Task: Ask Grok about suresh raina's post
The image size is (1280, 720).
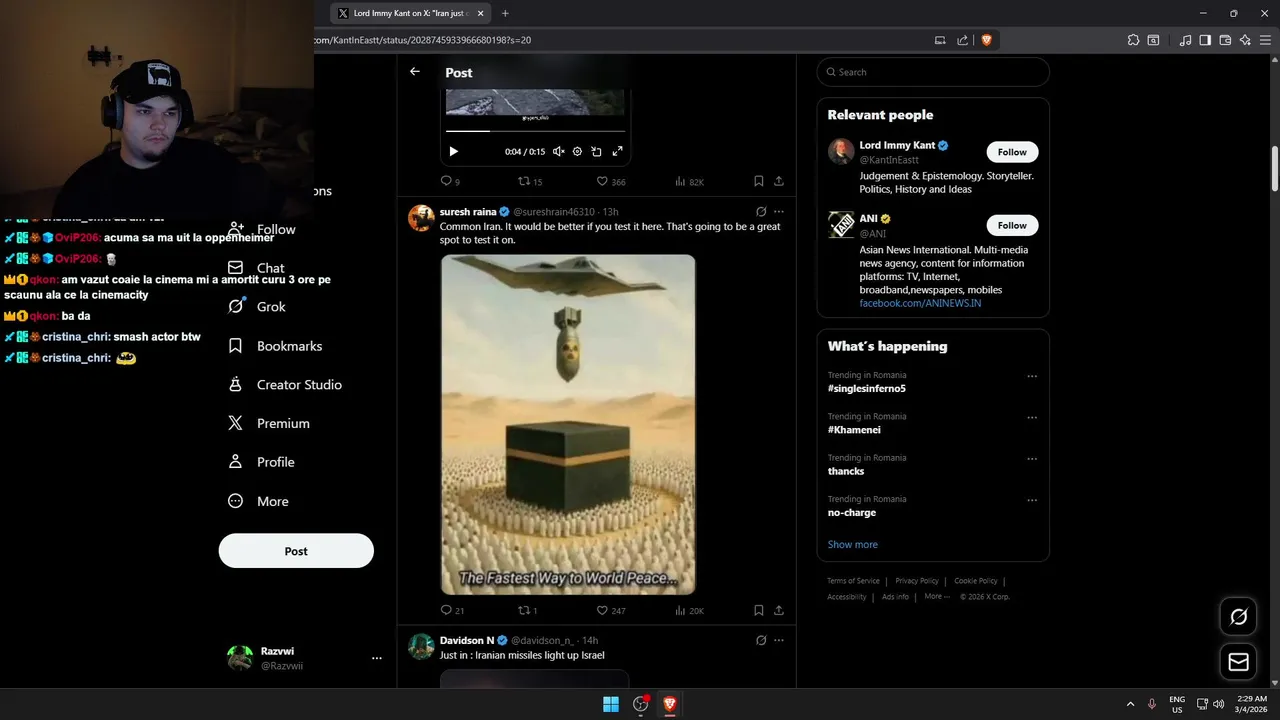Action: point(761,212)
